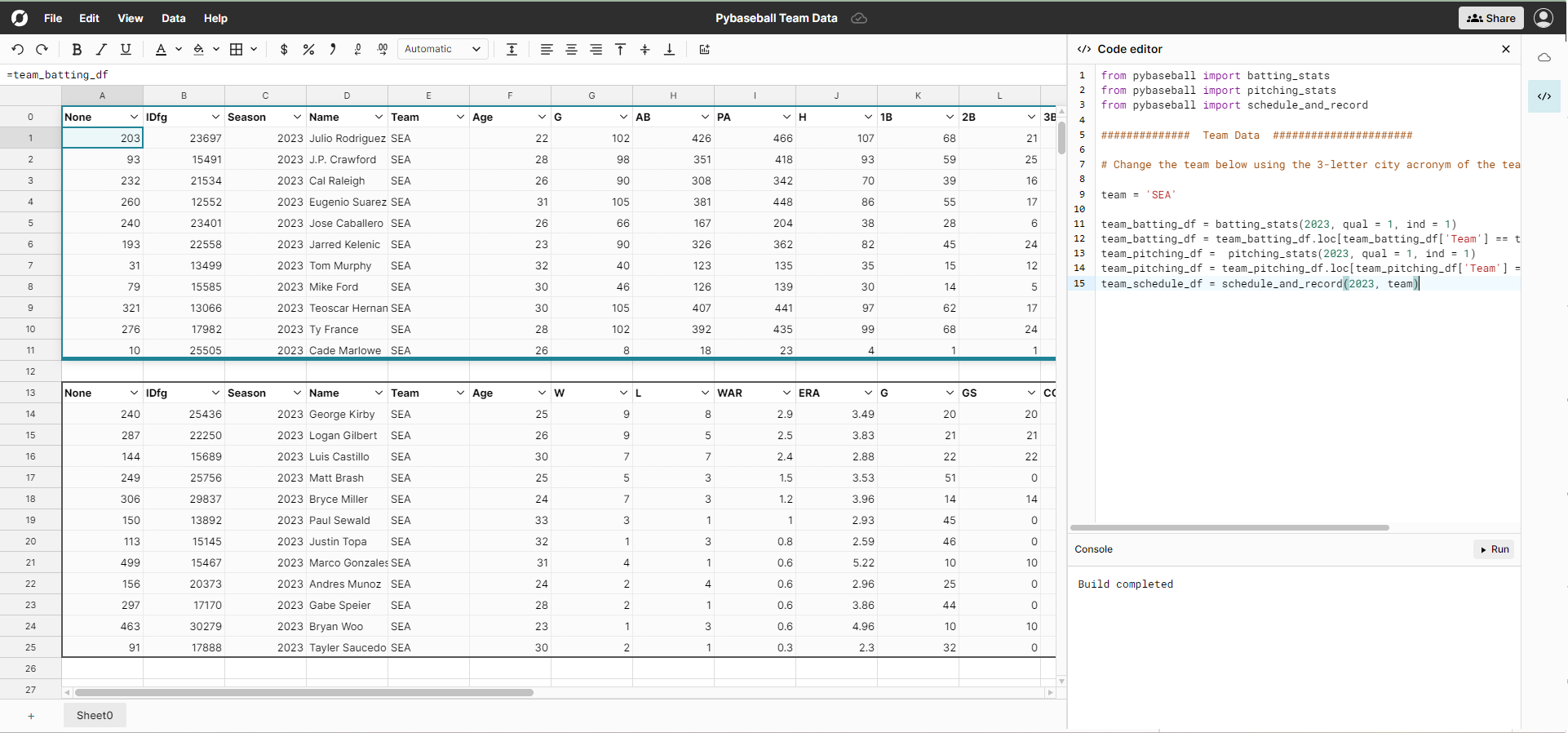Click the insert chart icon

[x=705, y=50]
